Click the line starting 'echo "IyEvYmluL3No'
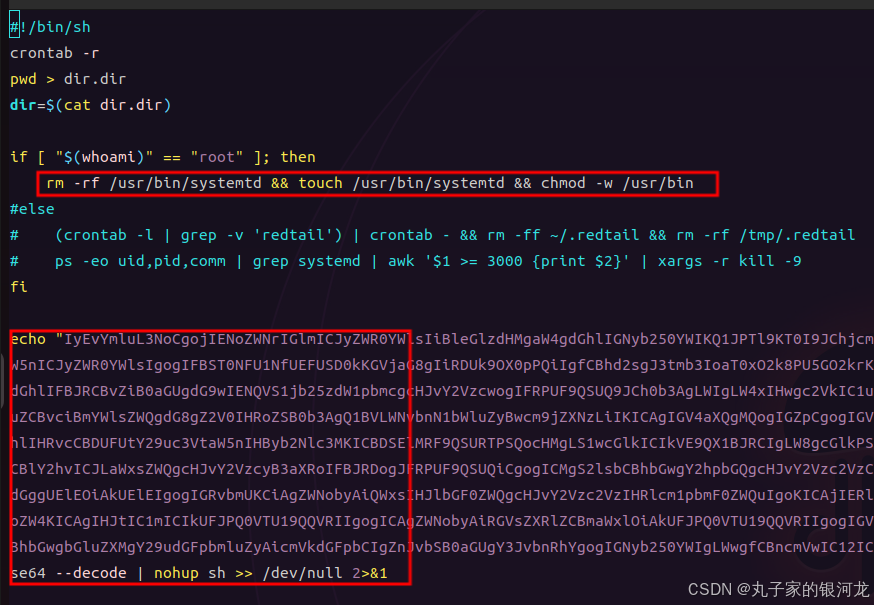Screen dimensions: 874x605 point(441,339)
